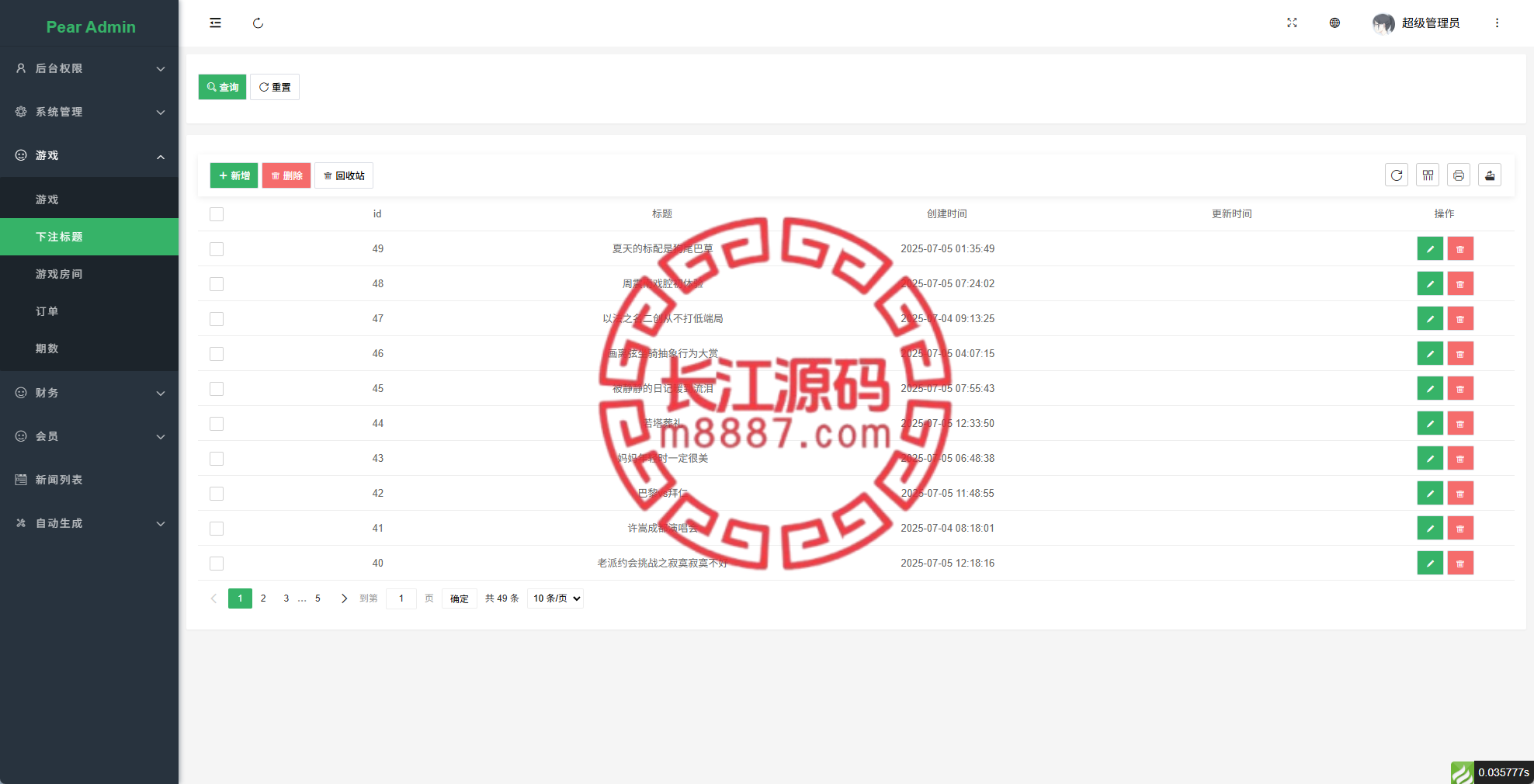Edit the row with id 42

point(1430,494)
